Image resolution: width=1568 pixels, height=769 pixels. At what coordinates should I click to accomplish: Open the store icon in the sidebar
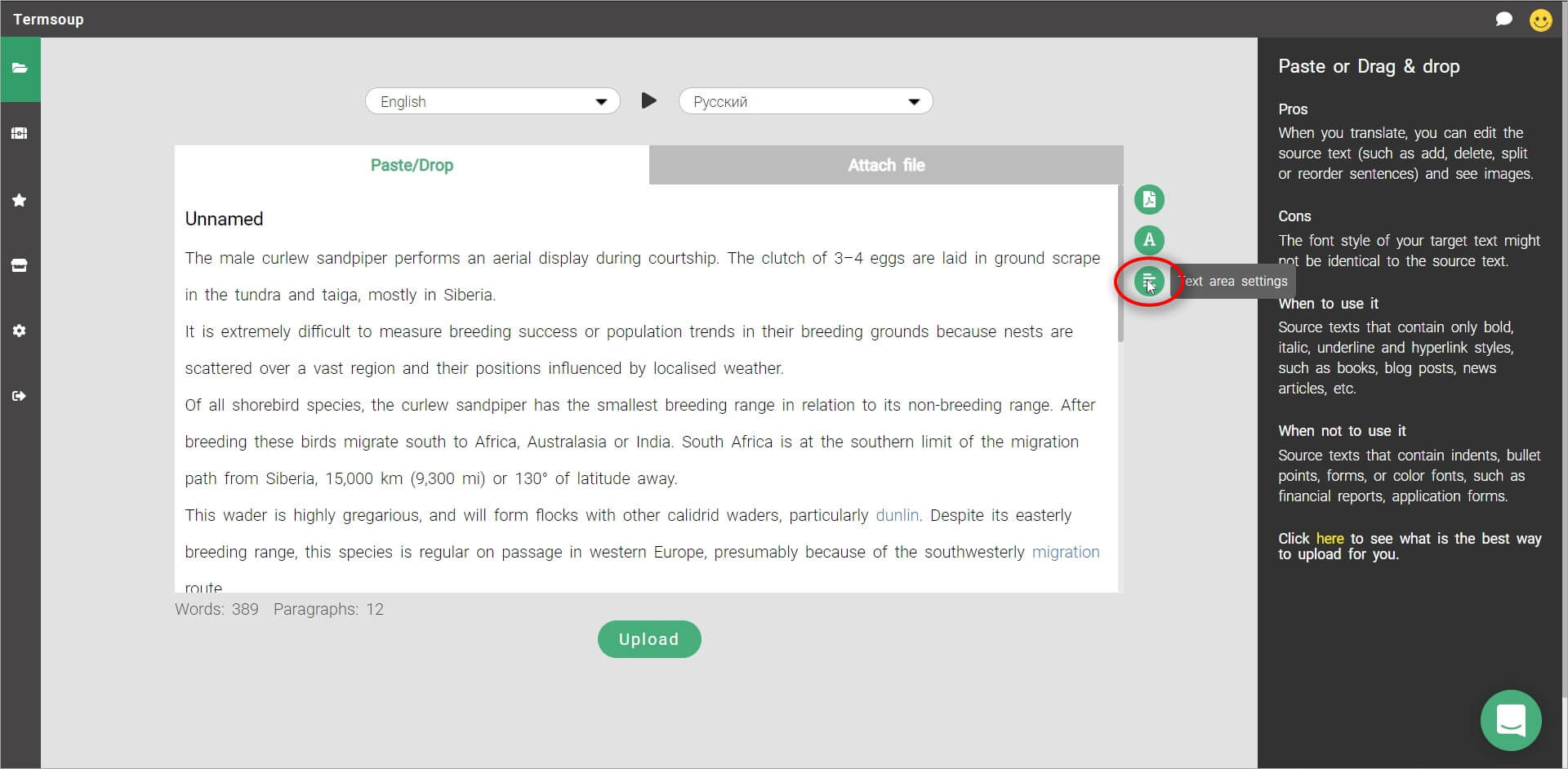[x=20, y=265]
